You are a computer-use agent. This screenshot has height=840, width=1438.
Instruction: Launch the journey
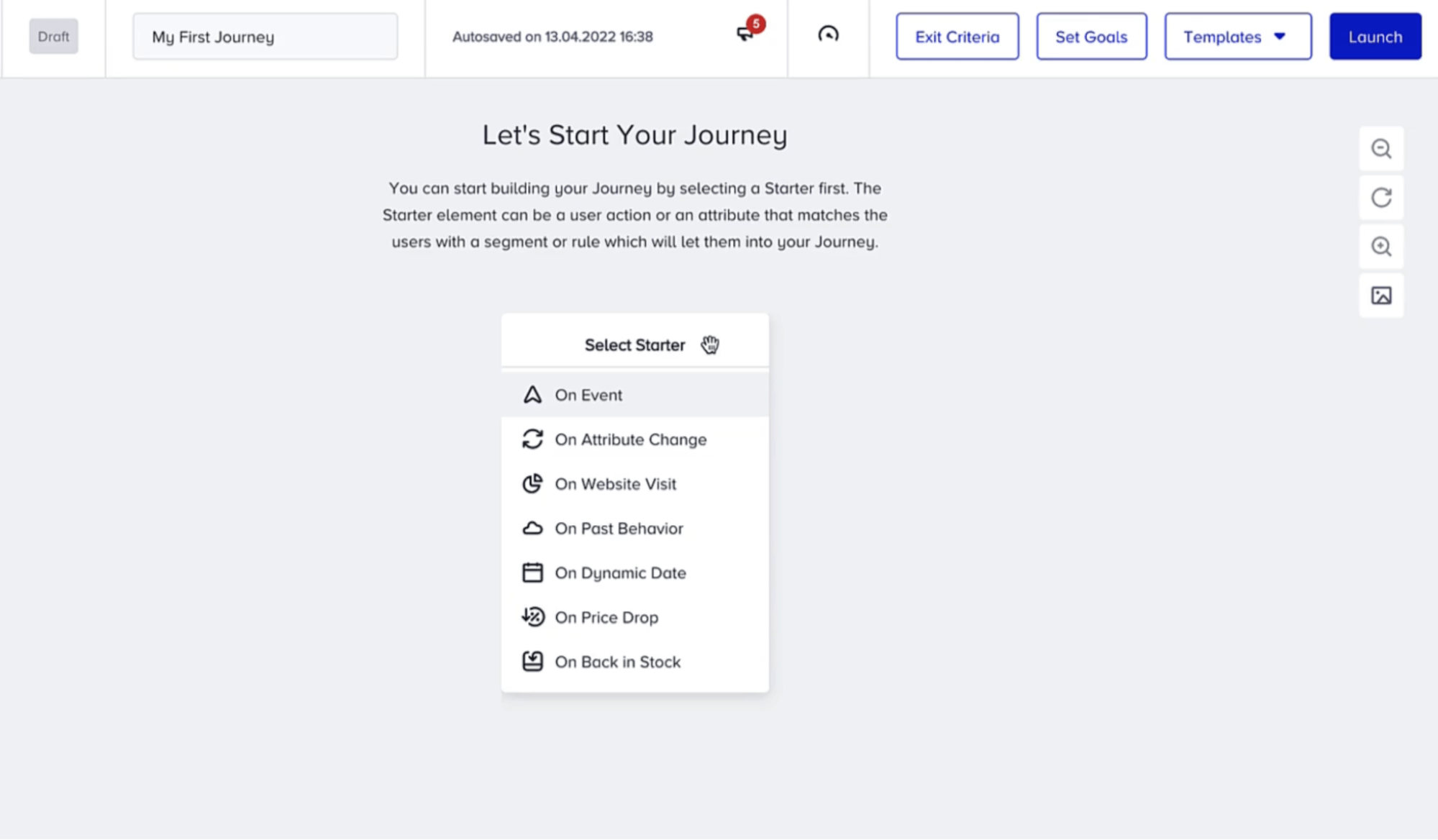[1375, 36]
